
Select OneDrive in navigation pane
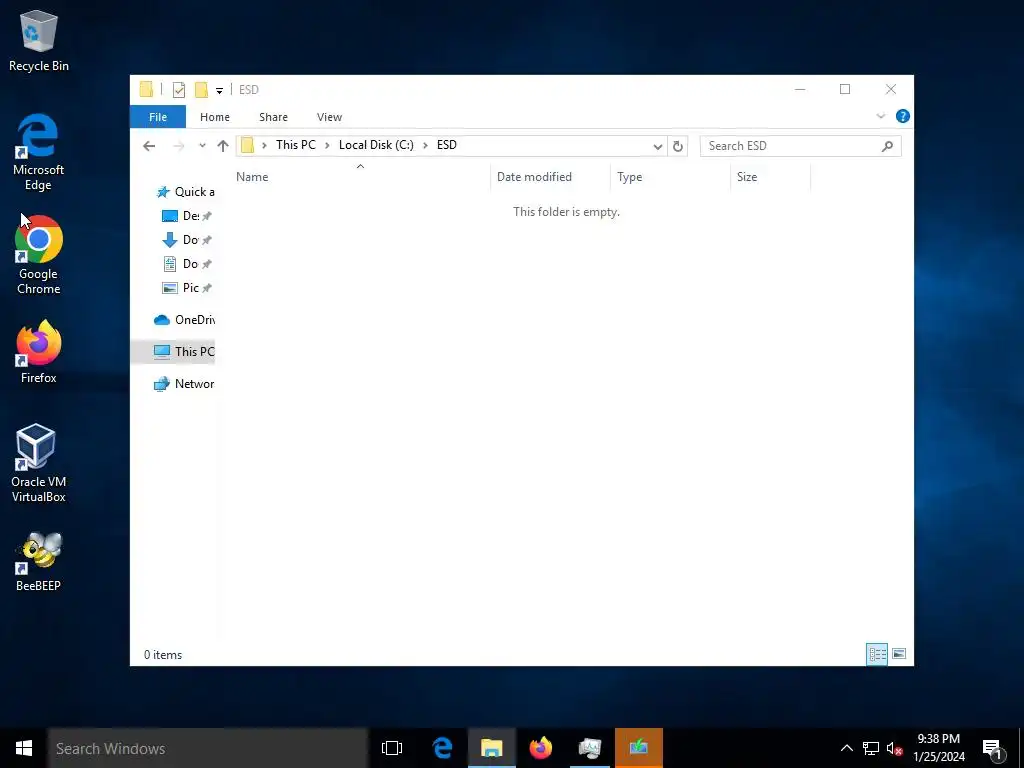point(184,320)
